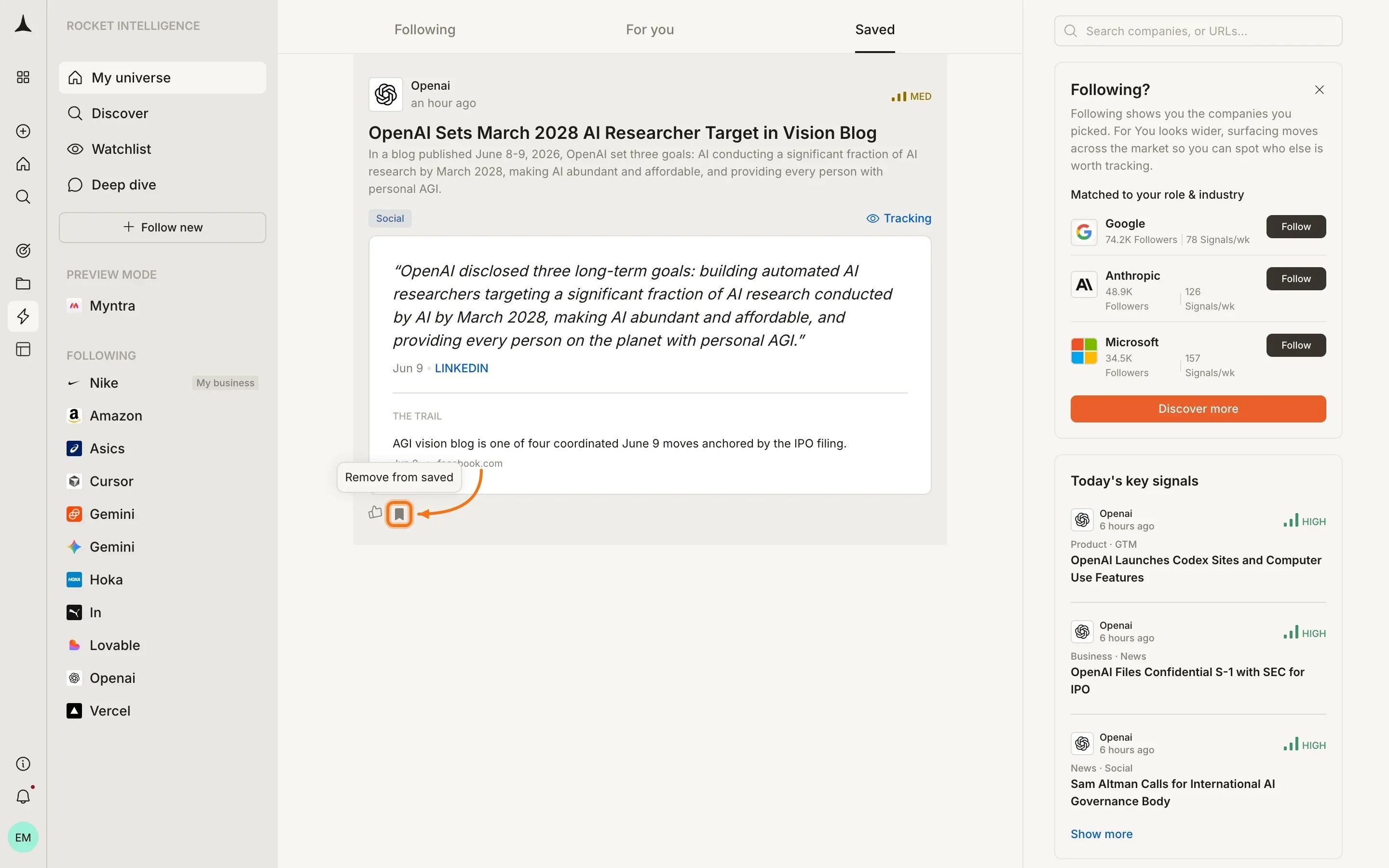Select Vercel in Following list

click(x=163, y=711)
